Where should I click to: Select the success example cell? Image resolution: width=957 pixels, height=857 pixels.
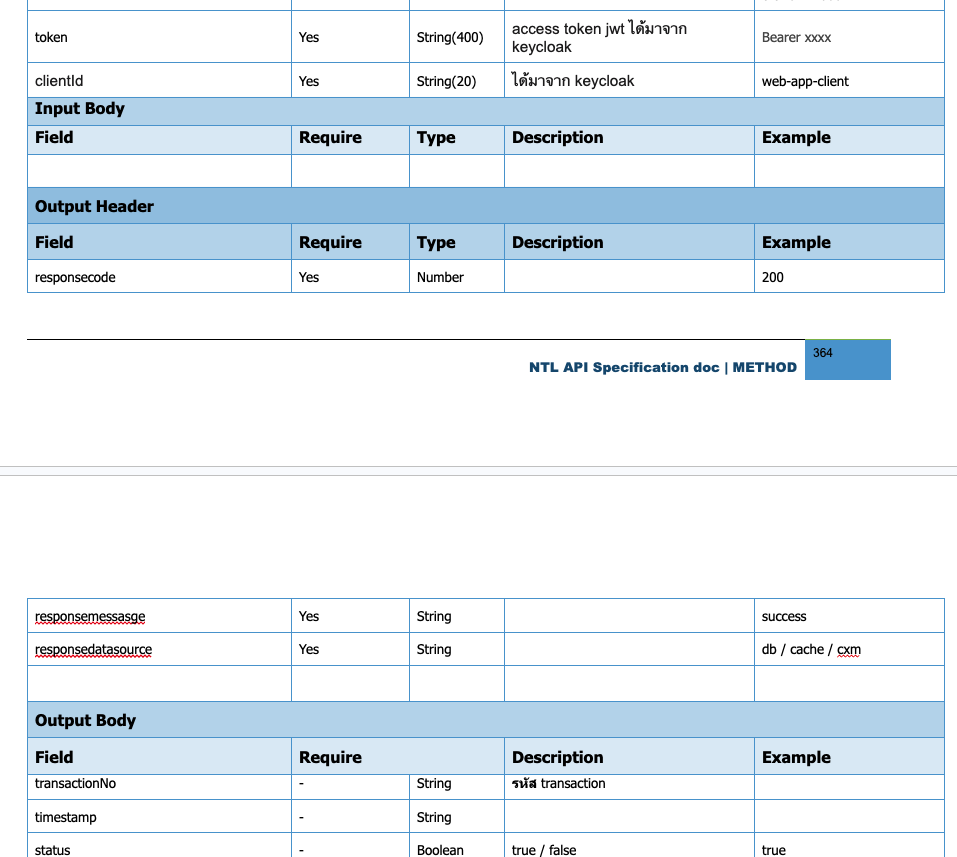click(784, 616)
